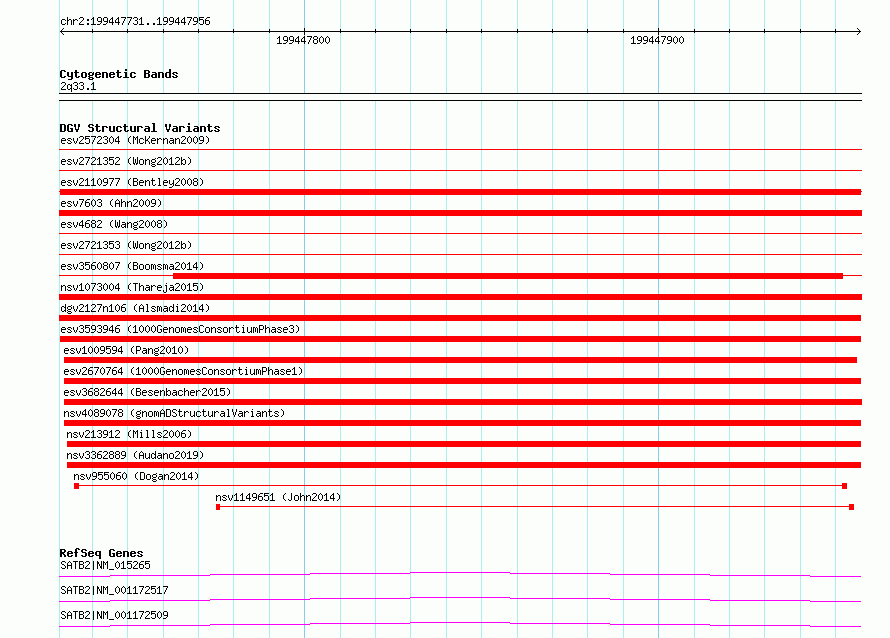The width and height of the screenshot is (890, 638).
Task: Select the esv2110977 (Bentley2008) red bar
Action: coord(460,192)
